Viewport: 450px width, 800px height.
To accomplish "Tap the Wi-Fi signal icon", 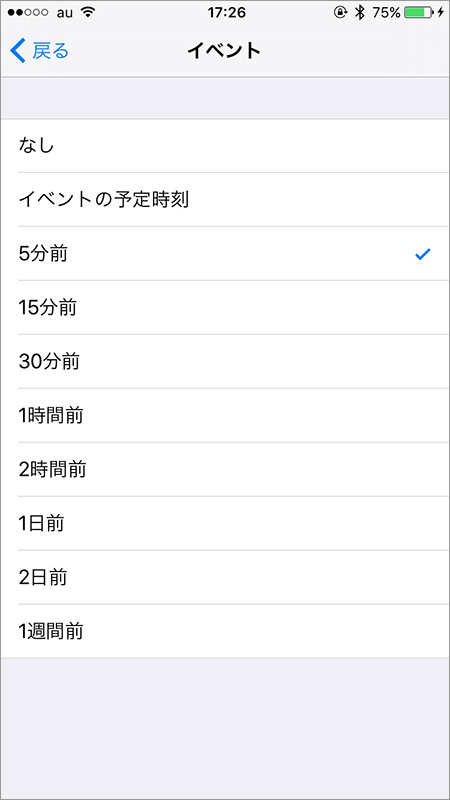I will tap(88, 13).
